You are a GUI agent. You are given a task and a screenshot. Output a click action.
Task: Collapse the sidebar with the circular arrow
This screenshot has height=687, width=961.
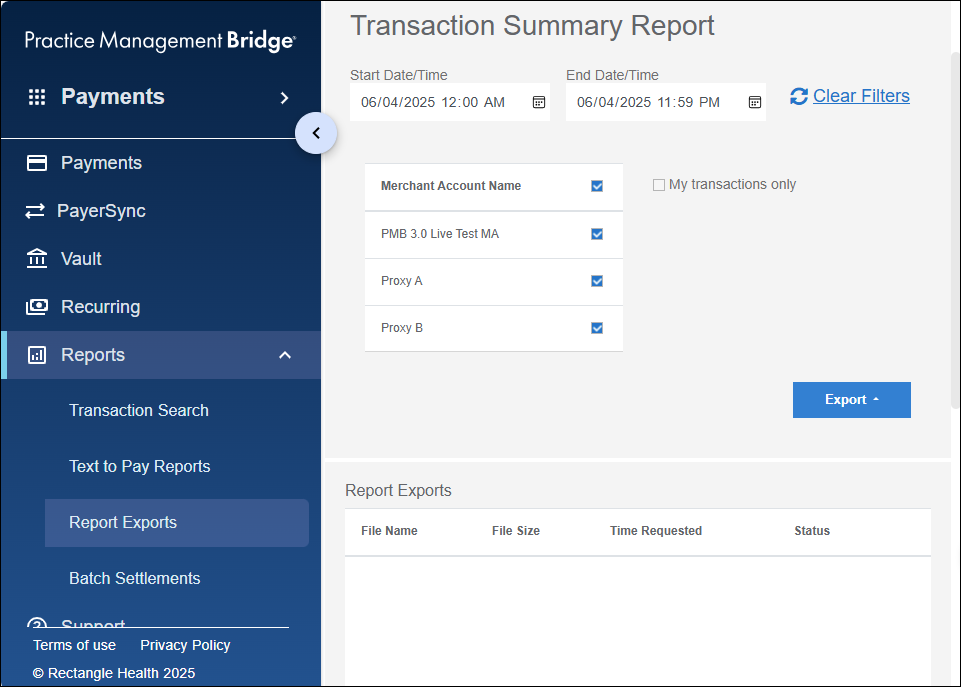coord(316,132)
